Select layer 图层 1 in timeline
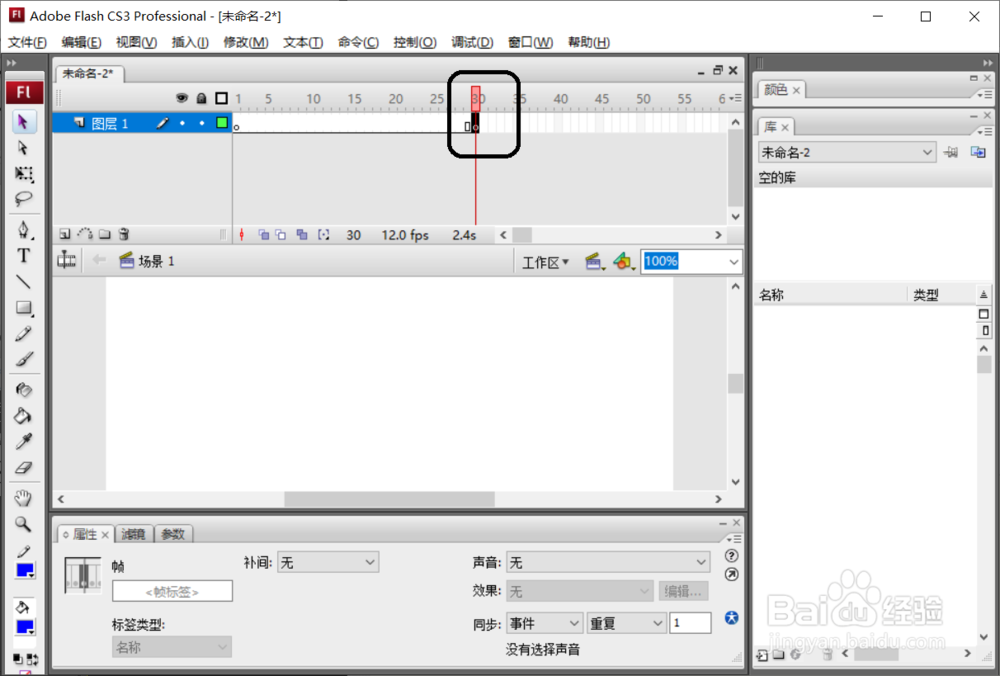This screenshot has height=676, width=1000. click(x=109, y=123)
